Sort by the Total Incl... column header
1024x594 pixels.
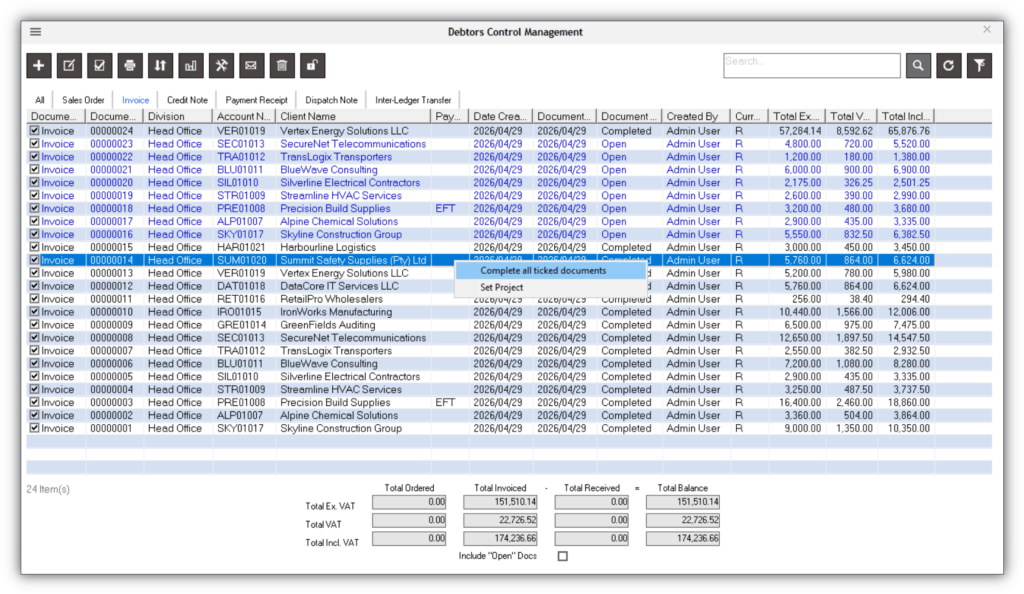(906, 116)
